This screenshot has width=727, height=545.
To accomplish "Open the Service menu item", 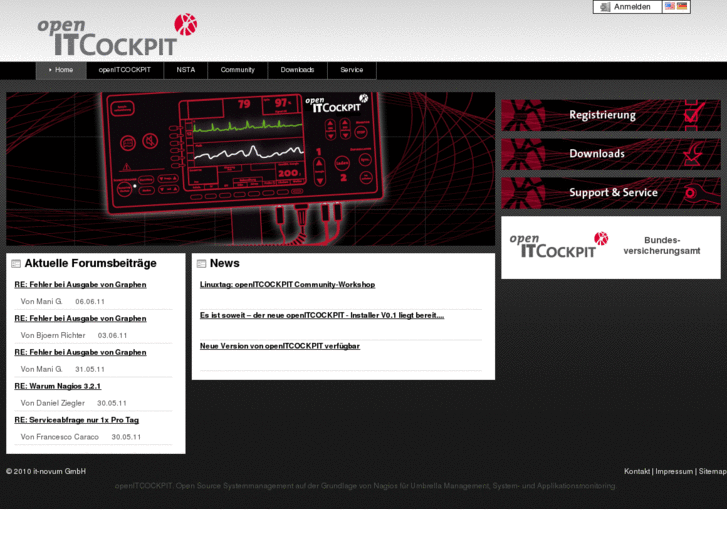I will pyautogui.click(x=351, y=70).
